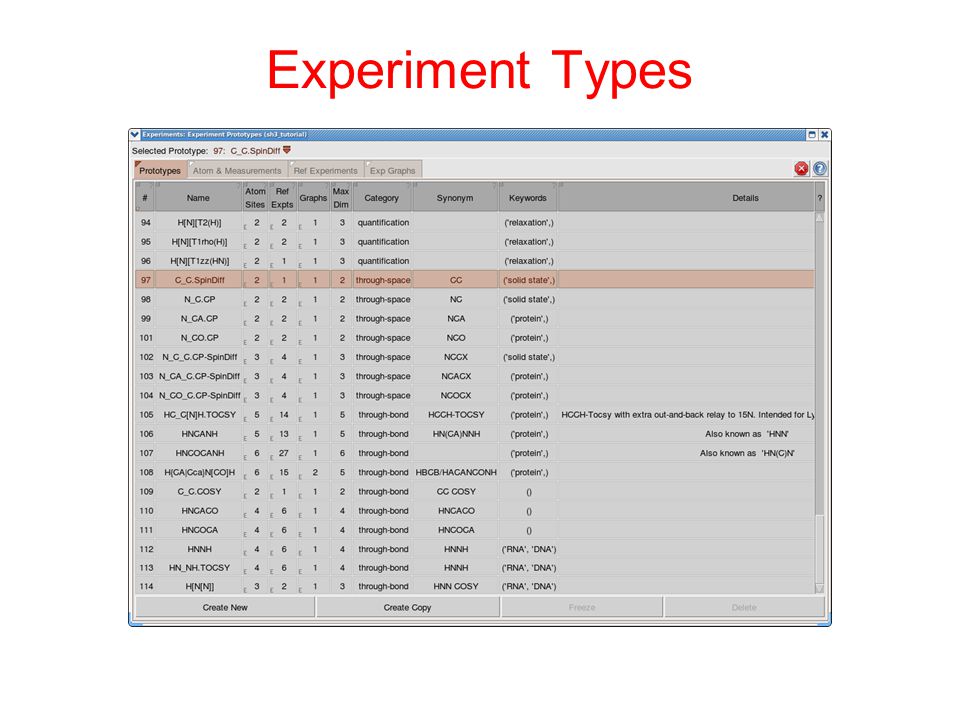Select the H[N[N]] prototype
Screen dimensions: 960x720
click(199, 587)
